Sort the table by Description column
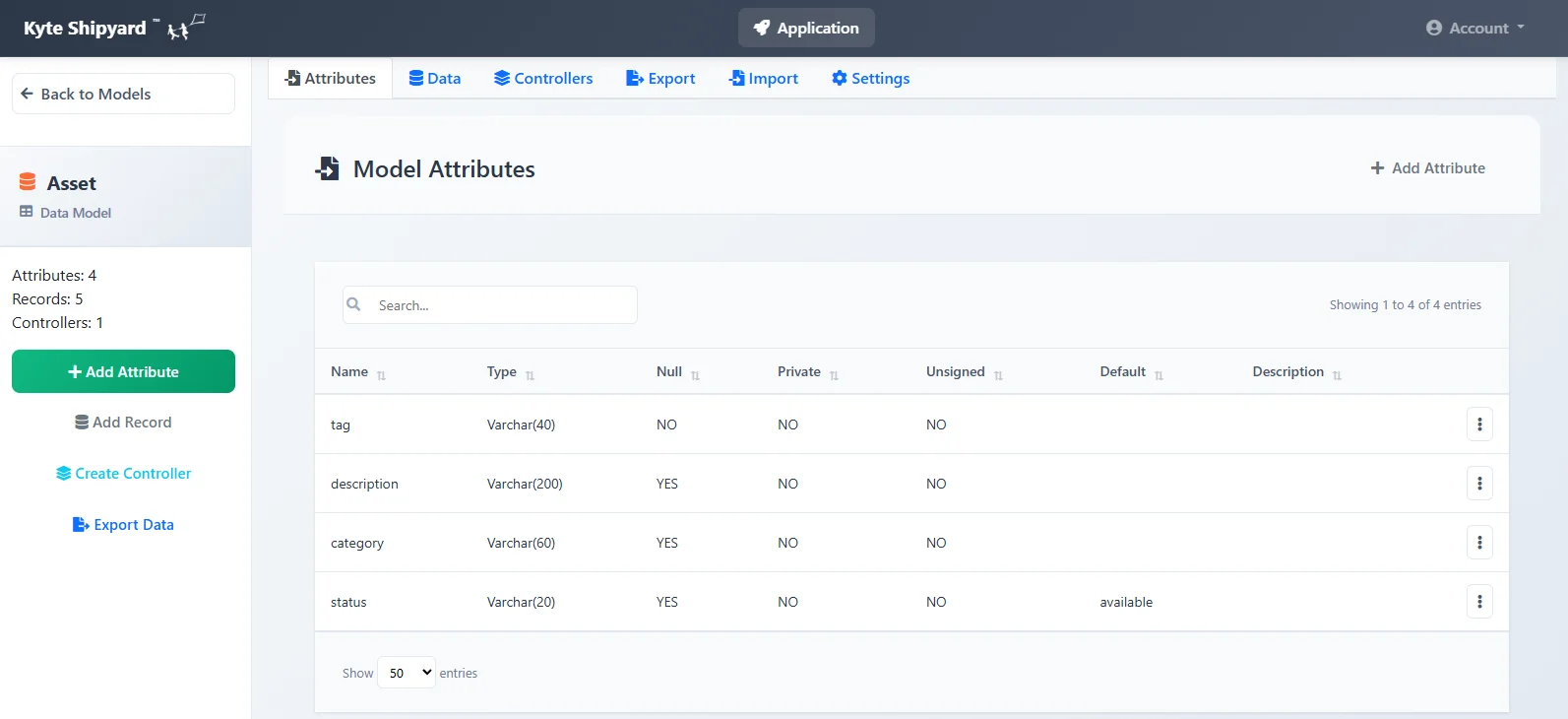The image size is (1568, 719). tap(1297, 371)
